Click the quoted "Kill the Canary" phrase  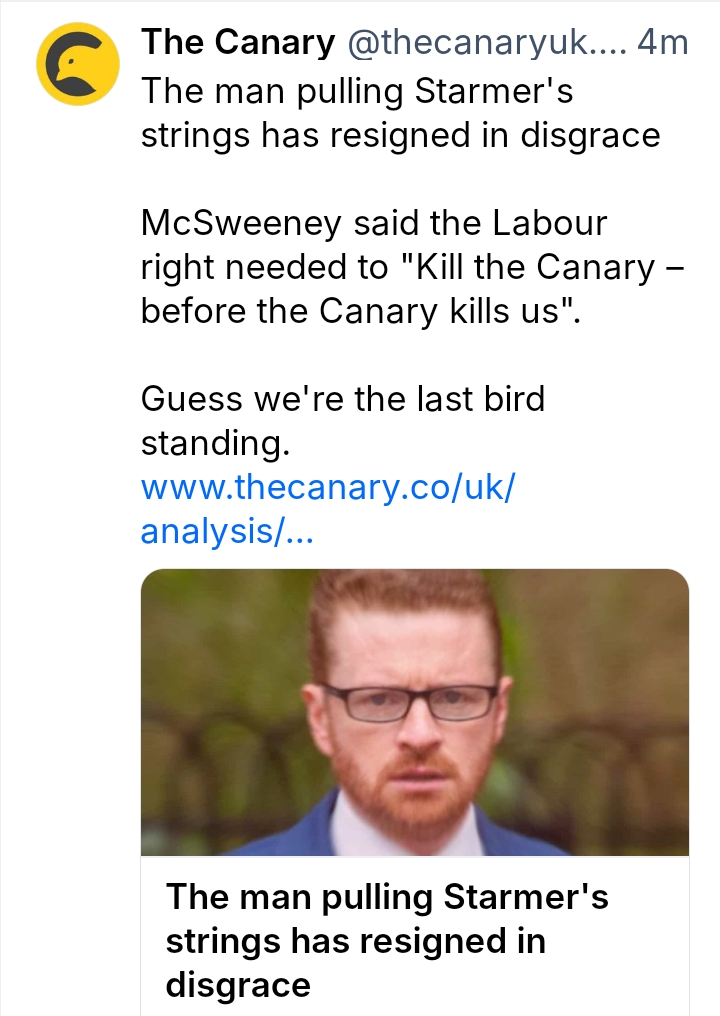click(536, 267)
